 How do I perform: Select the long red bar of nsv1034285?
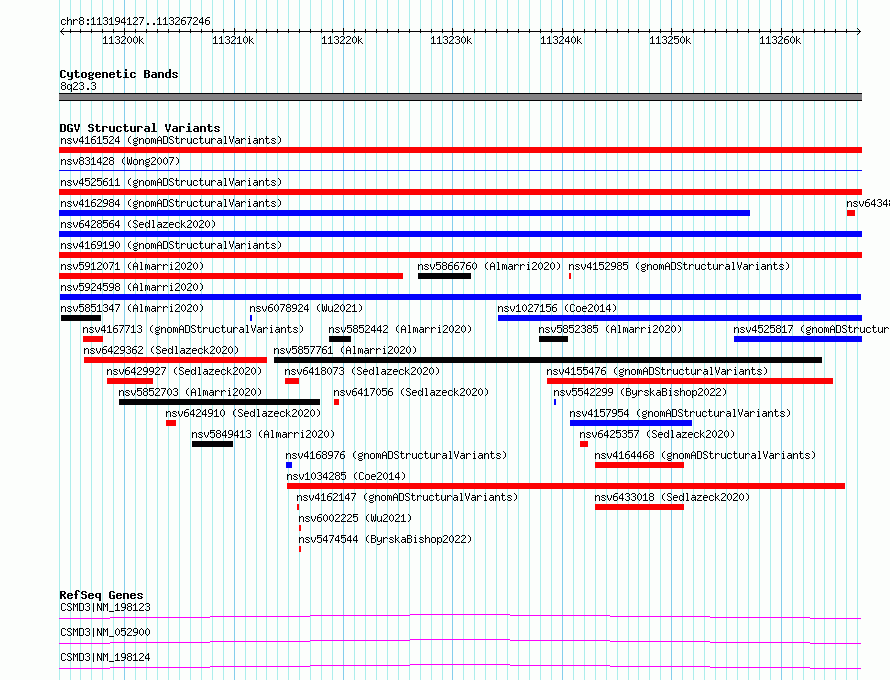tap(566, 486)
